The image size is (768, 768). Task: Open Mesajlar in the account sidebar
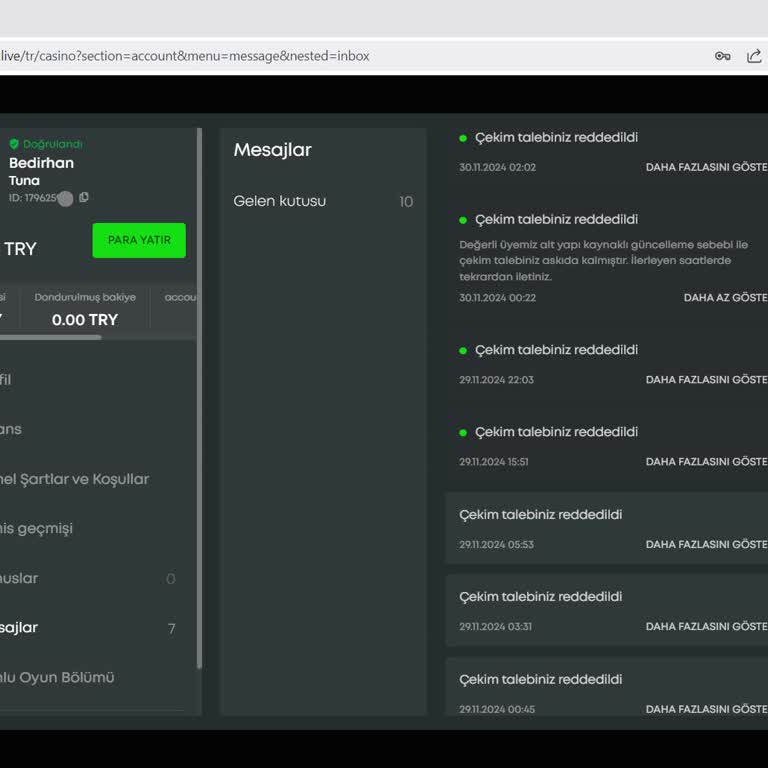87,628
